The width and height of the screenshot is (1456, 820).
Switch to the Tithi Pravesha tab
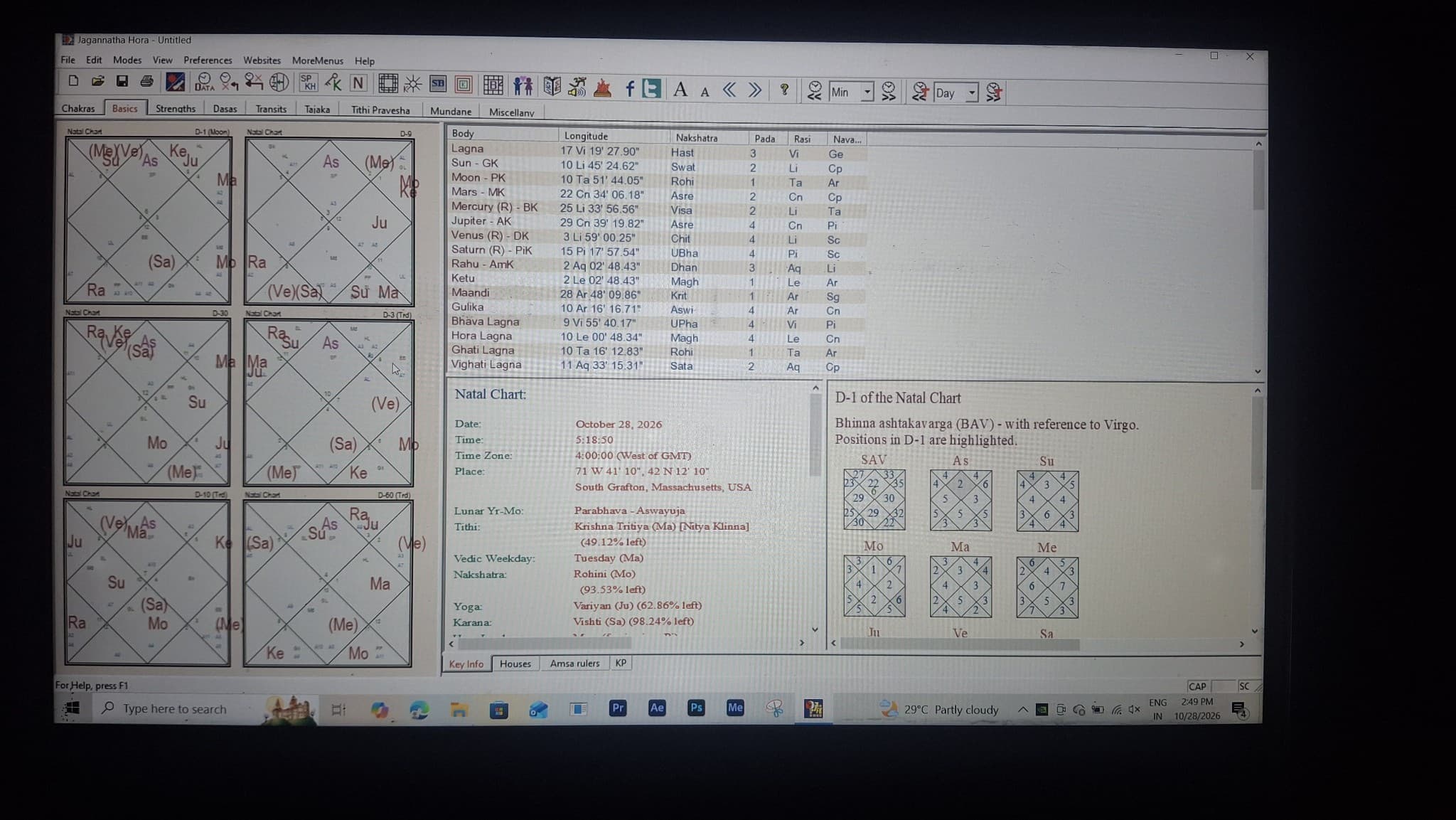[x=380, y=110]
